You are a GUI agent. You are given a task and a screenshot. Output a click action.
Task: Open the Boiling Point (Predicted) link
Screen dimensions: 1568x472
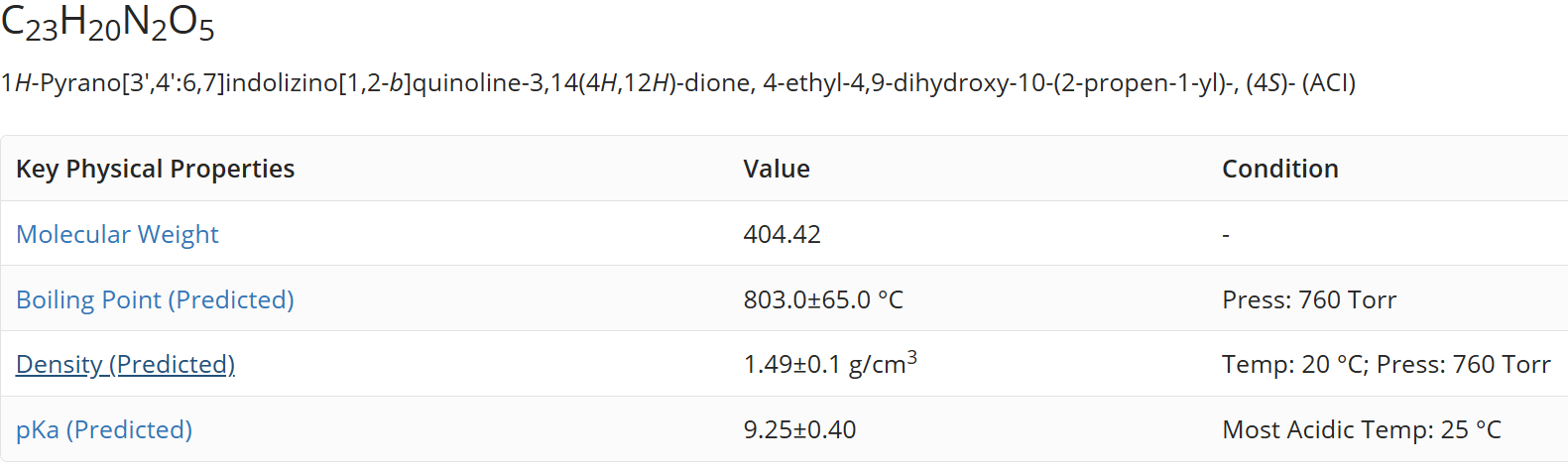pyautogui.click(x=155, y=299)
